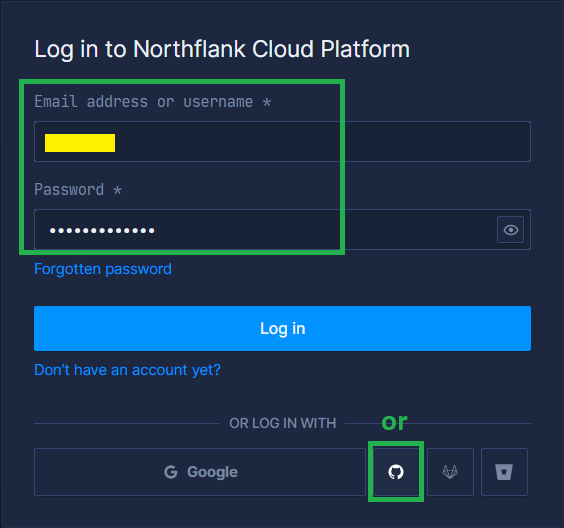Select the Bitbucket bucket icon login

tap(504, 472)
